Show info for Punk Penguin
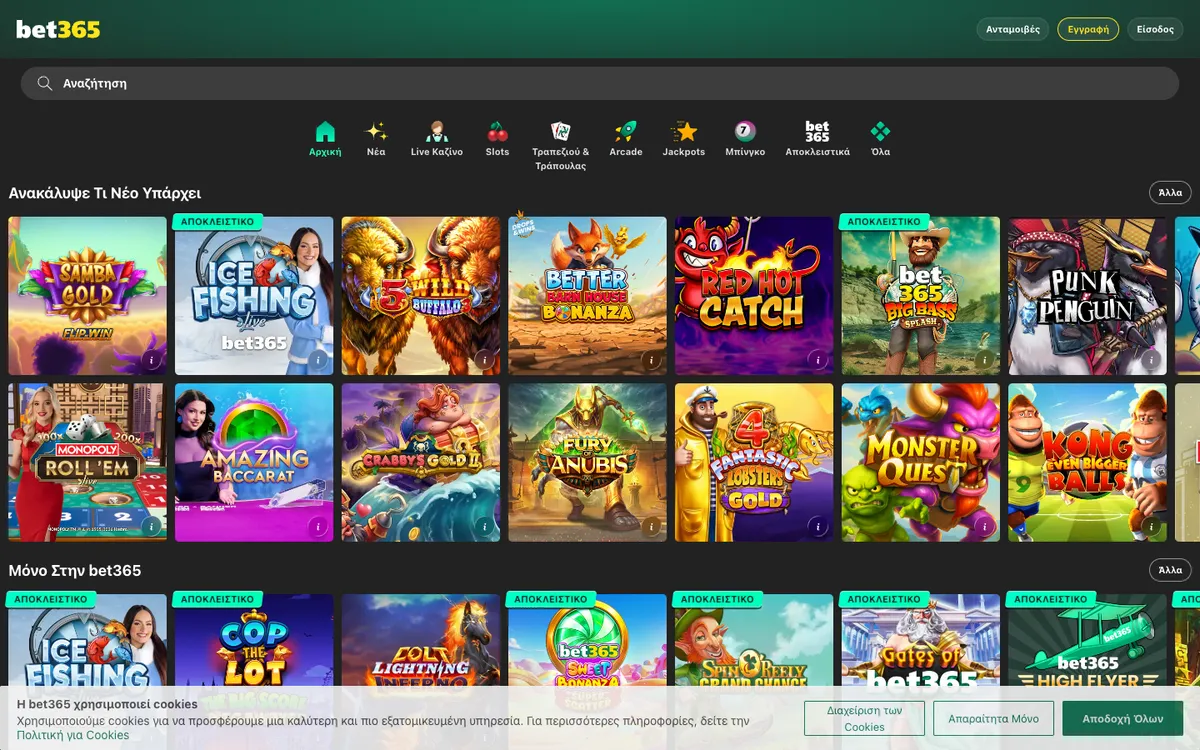Image resolution: width=1200 pixels, height=750 pixels. 1151,359
